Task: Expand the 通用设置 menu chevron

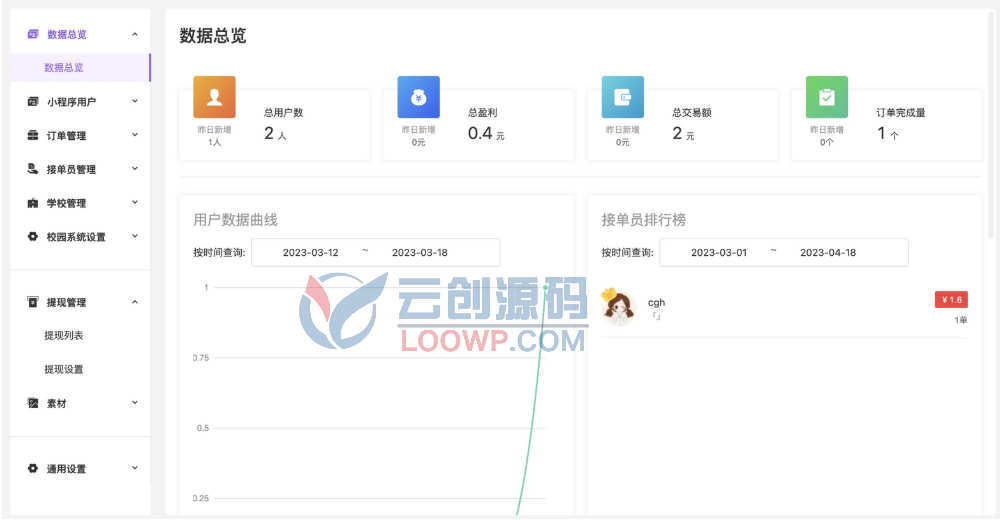Action: click(x=135, y=468)
